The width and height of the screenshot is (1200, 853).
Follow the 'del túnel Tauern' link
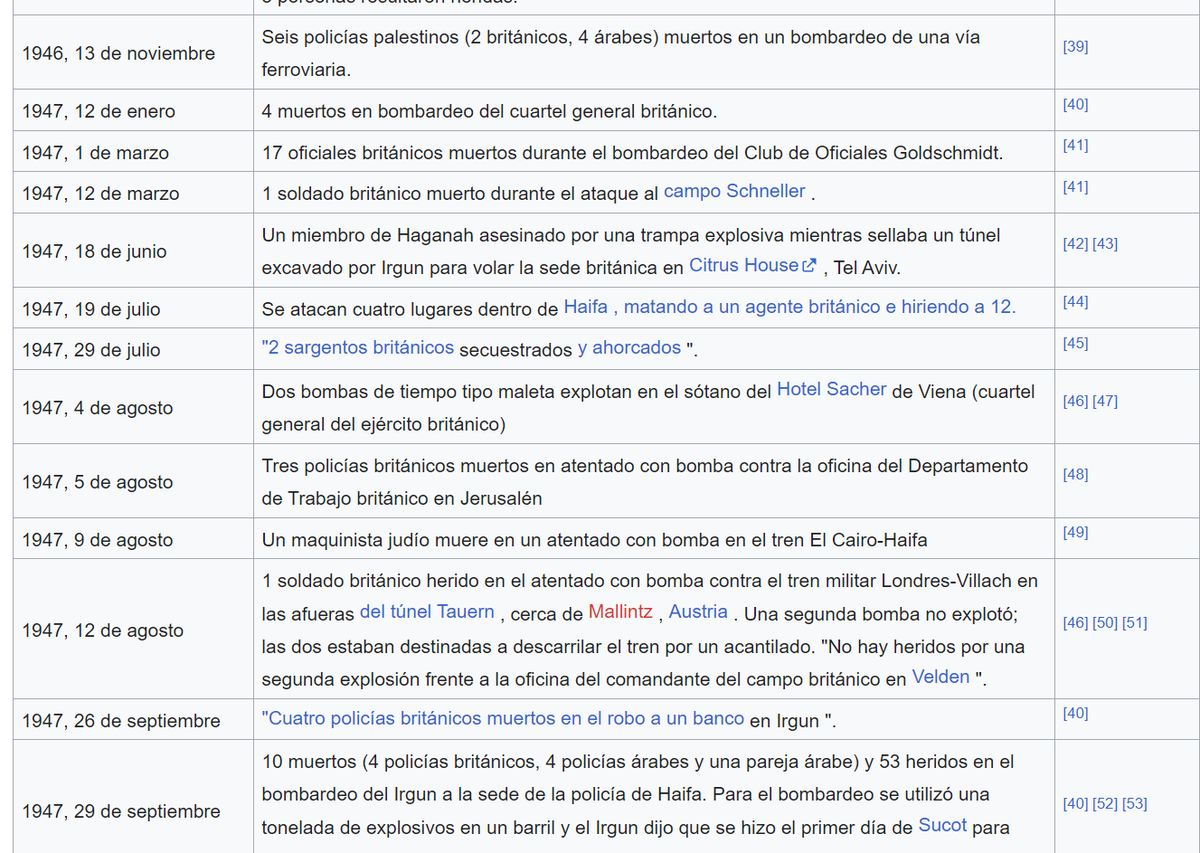(427, 612)
